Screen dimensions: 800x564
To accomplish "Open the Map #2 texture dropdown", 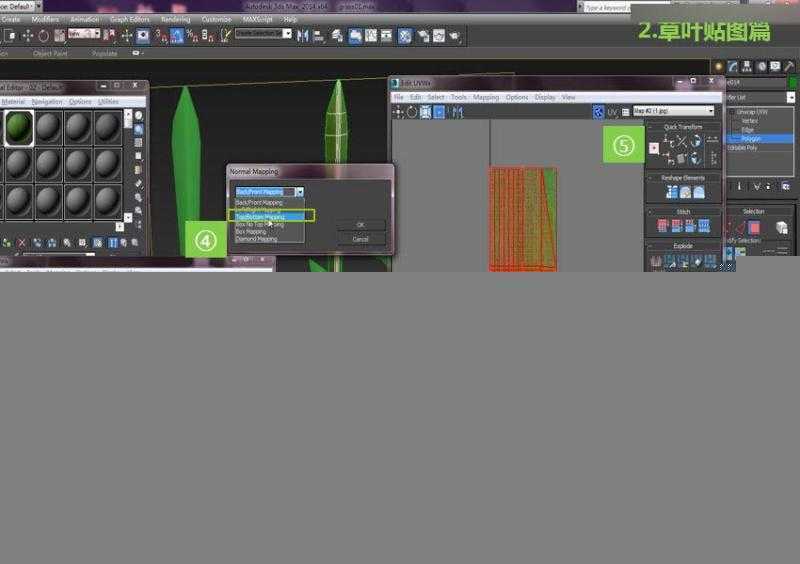I will [x=673, y=111].
